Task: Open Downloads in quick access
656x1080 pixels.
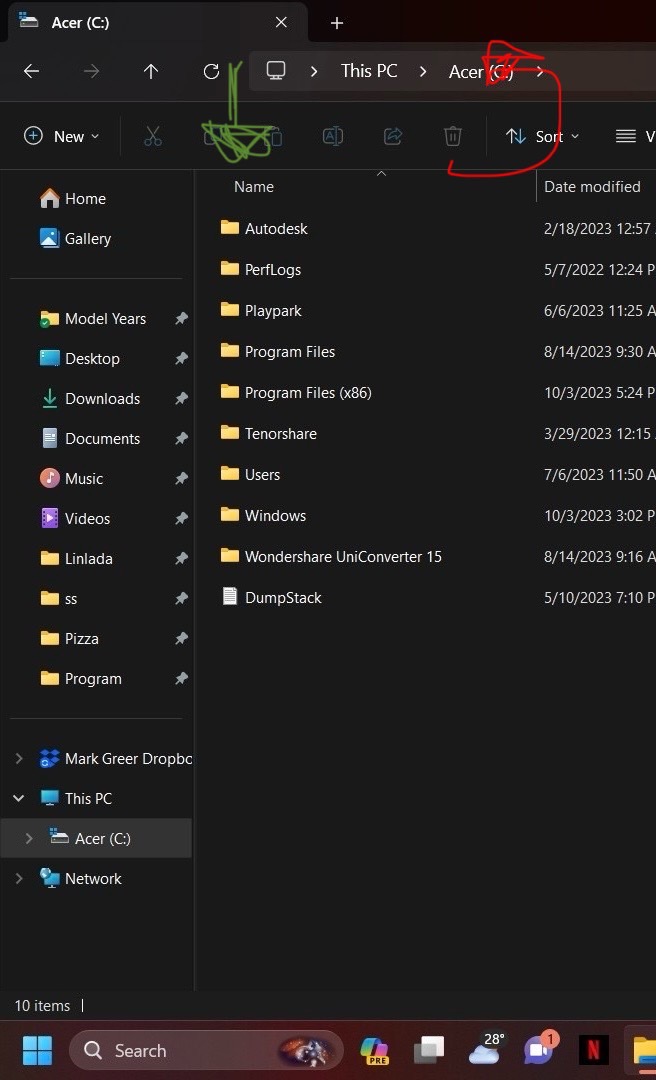Action: (x=90, y=399)
